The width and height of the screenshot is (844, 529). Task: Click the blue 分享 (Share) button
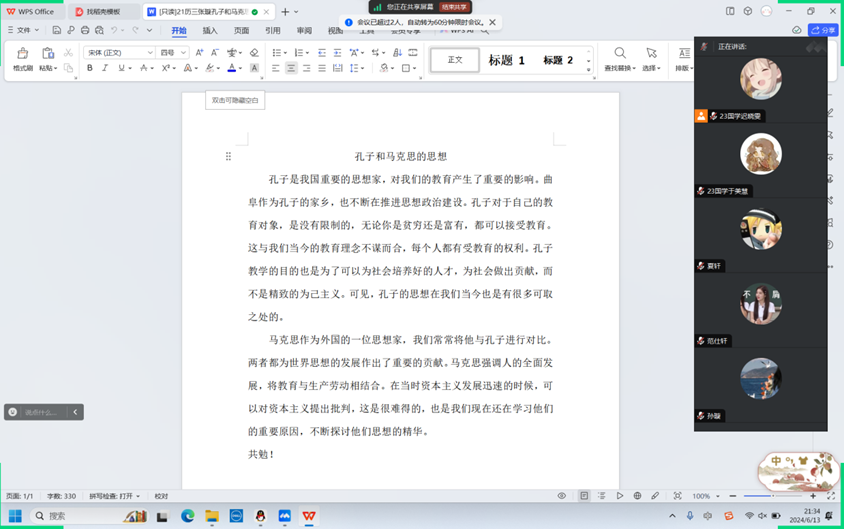coord(823,30)
